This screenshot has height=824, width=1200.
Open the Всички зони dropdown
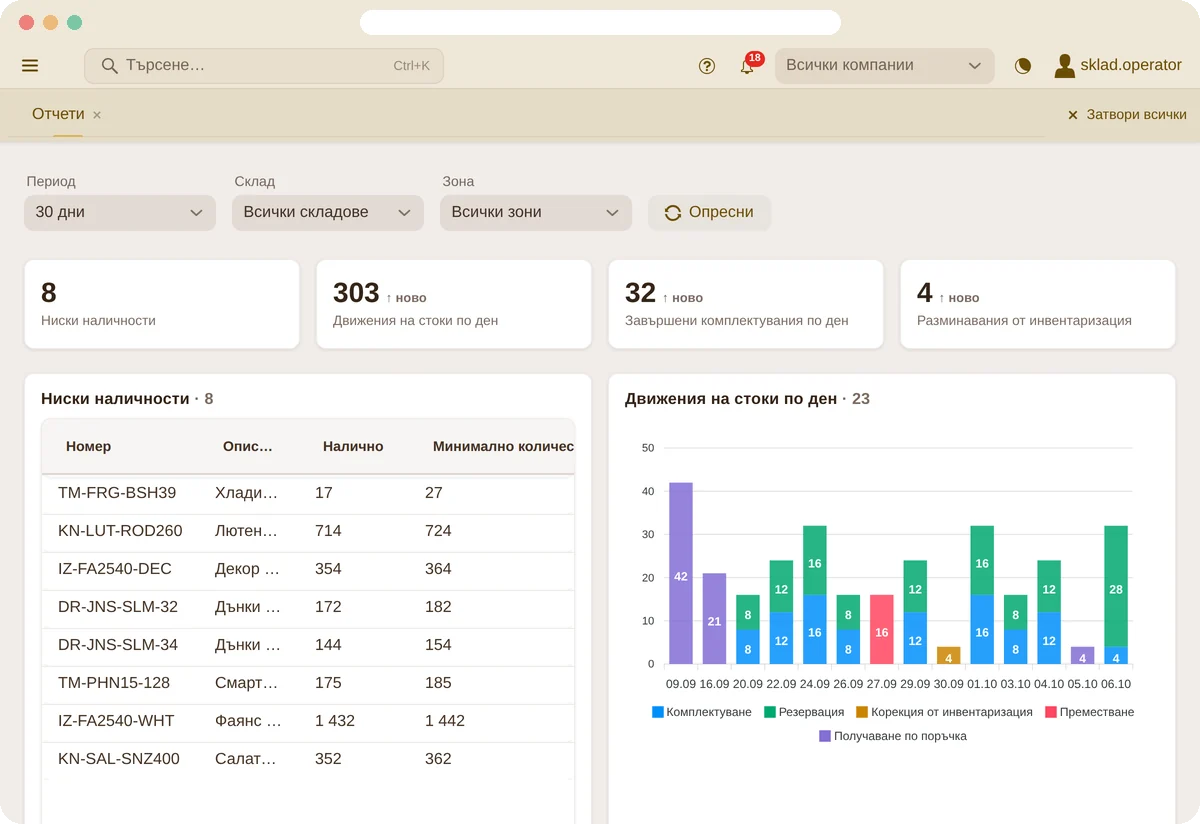[x=536, y=213]
